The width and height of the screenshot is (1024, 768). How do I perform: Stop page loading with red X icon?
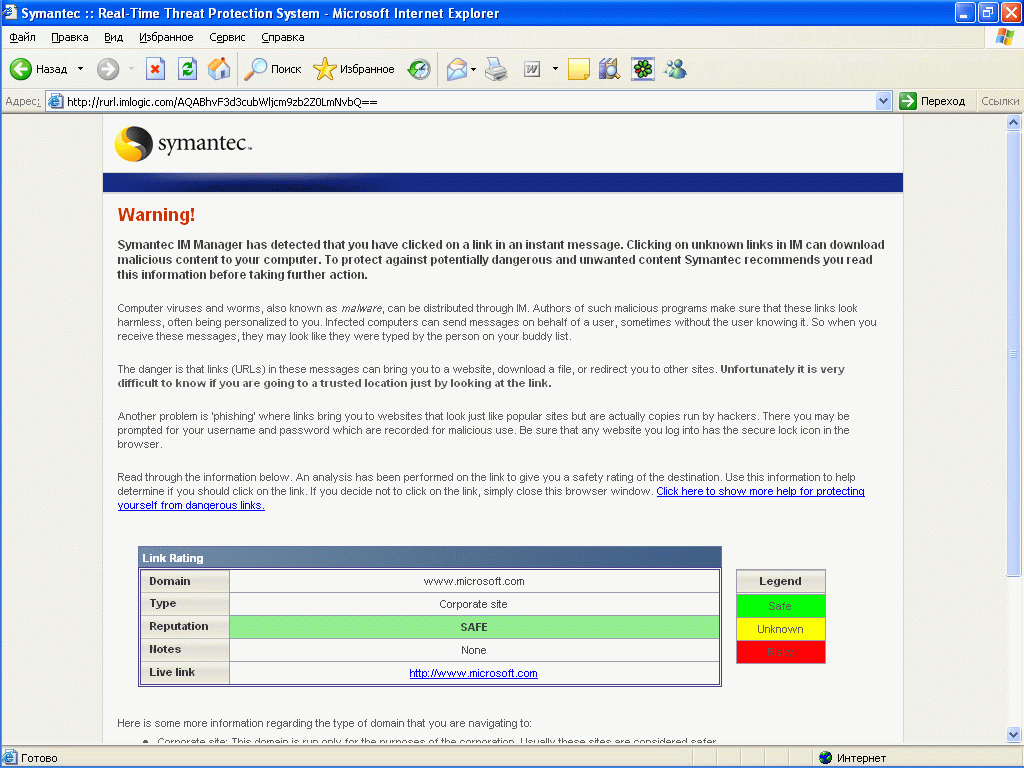155,69
